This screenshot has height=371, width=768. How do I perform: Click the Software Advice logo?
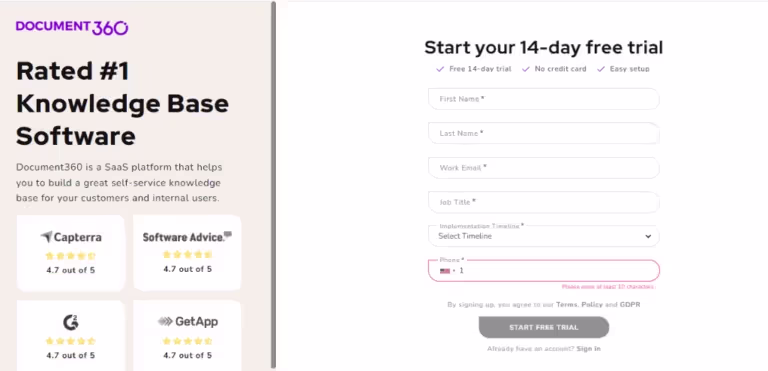point(187,237)
